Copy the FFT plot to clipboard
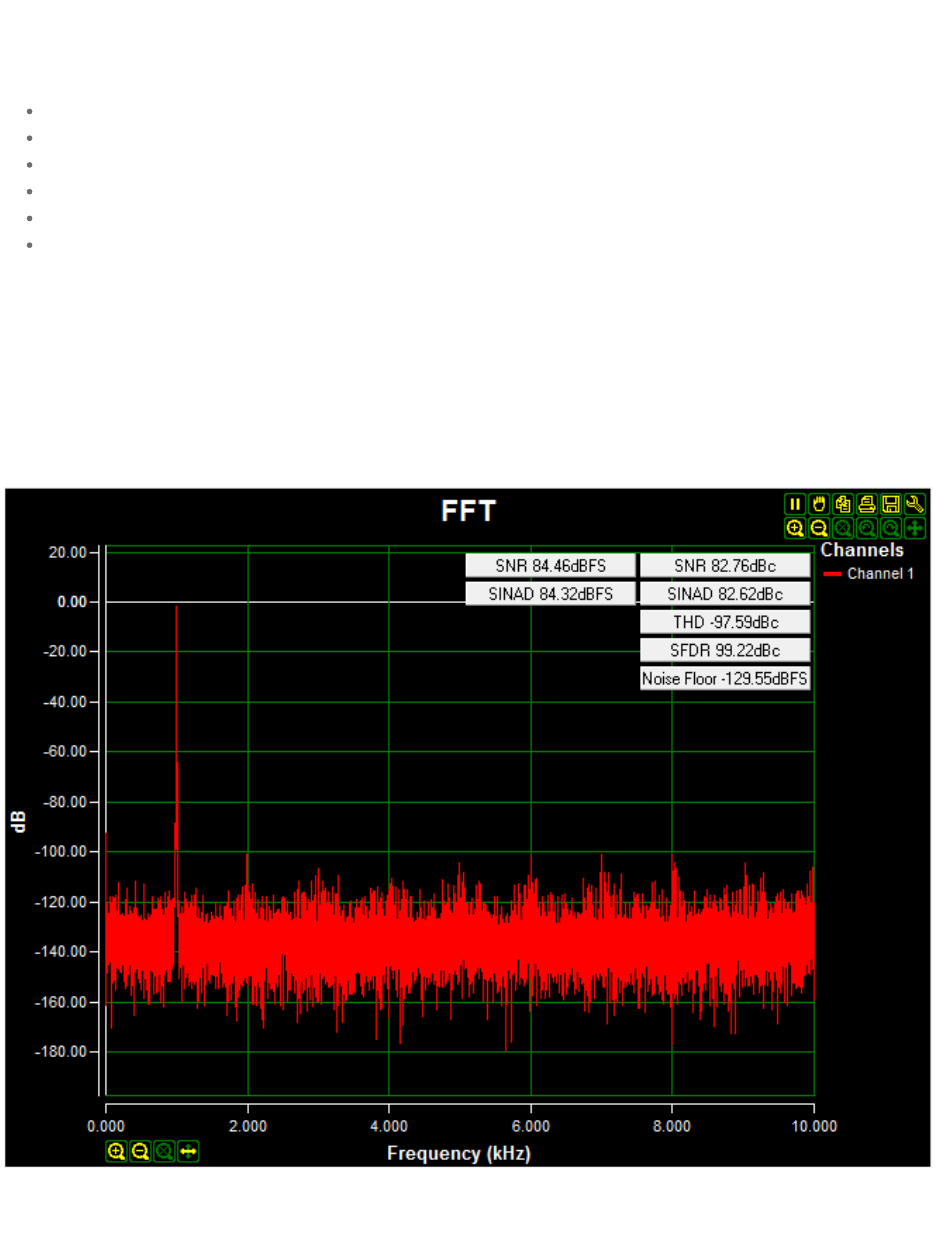The height and width of the screenshot is (1260, 936). (842, 504)
